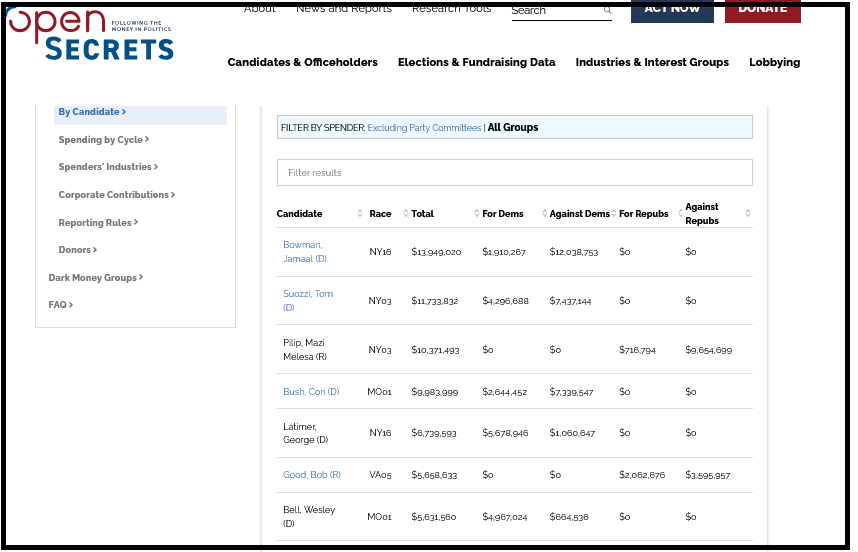Click the $7,437,144 Against Dems value
The width and height of the screenshot is (858, 552).
click(570, 301)
